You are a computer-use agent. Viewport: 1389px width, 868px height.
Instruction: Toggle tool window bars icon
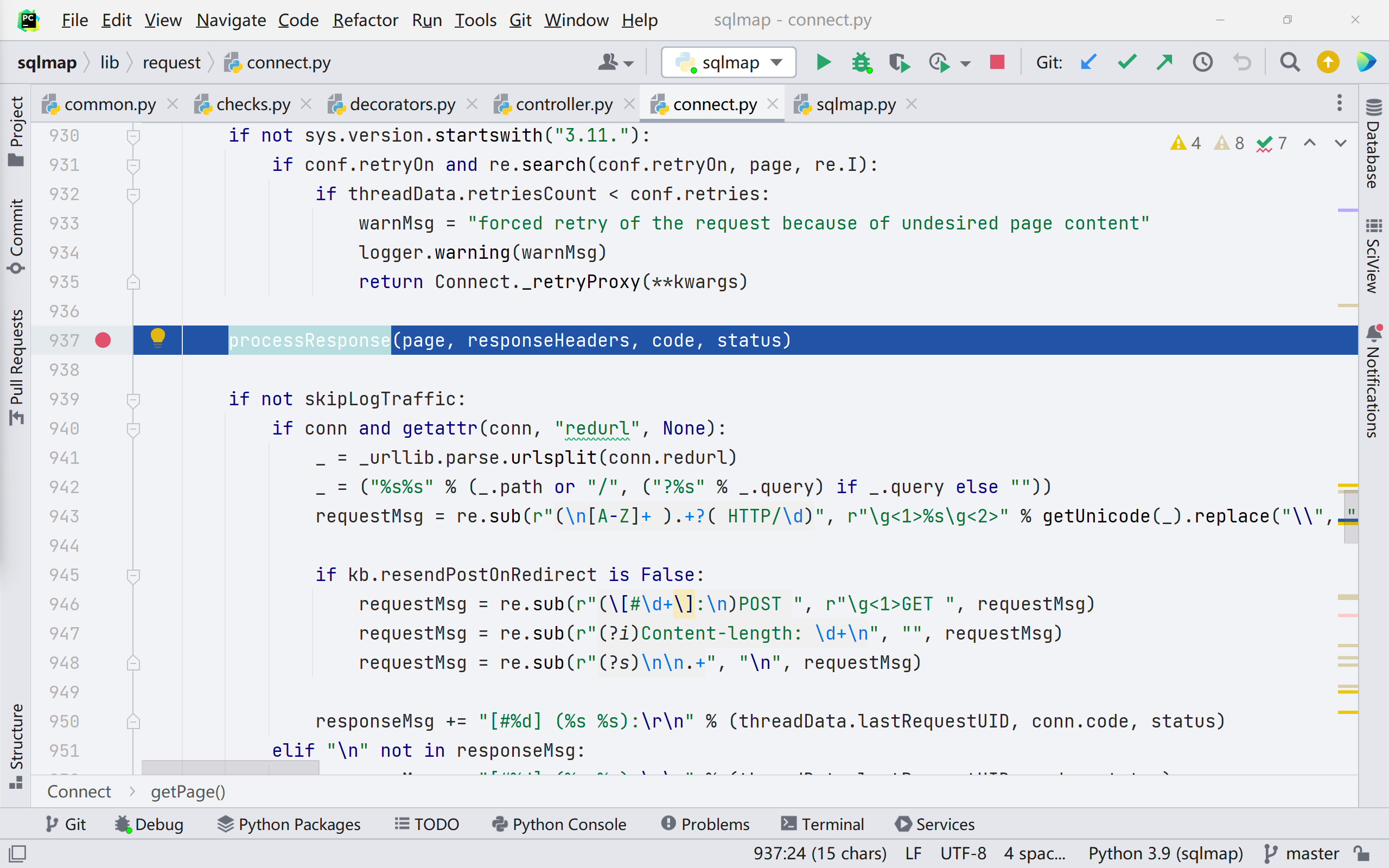pyautogui.click(x=17, y=854)
